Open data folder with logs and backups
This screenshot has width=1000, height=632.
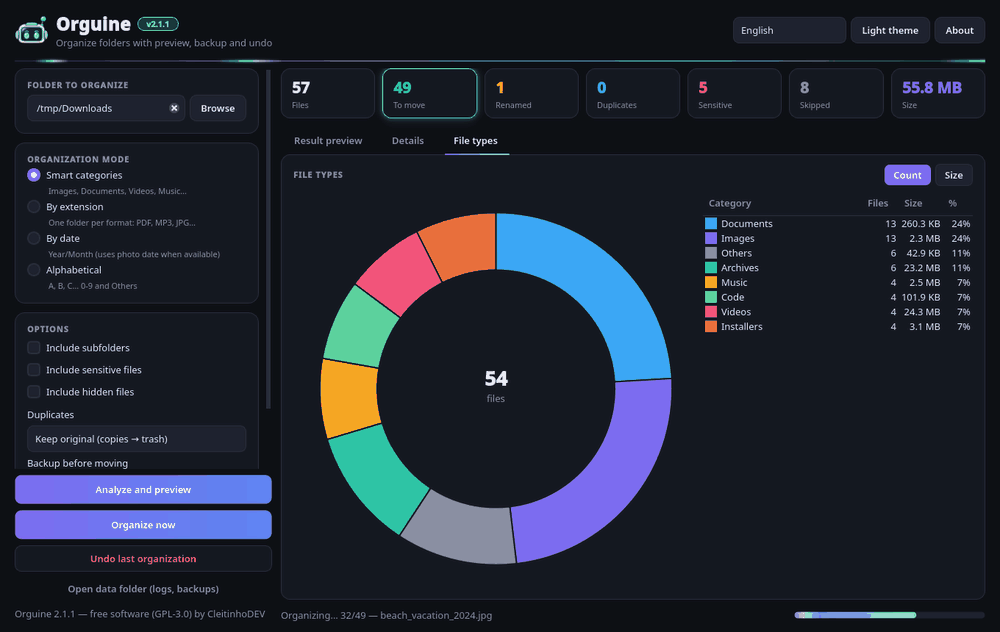[x=143, y=589]
